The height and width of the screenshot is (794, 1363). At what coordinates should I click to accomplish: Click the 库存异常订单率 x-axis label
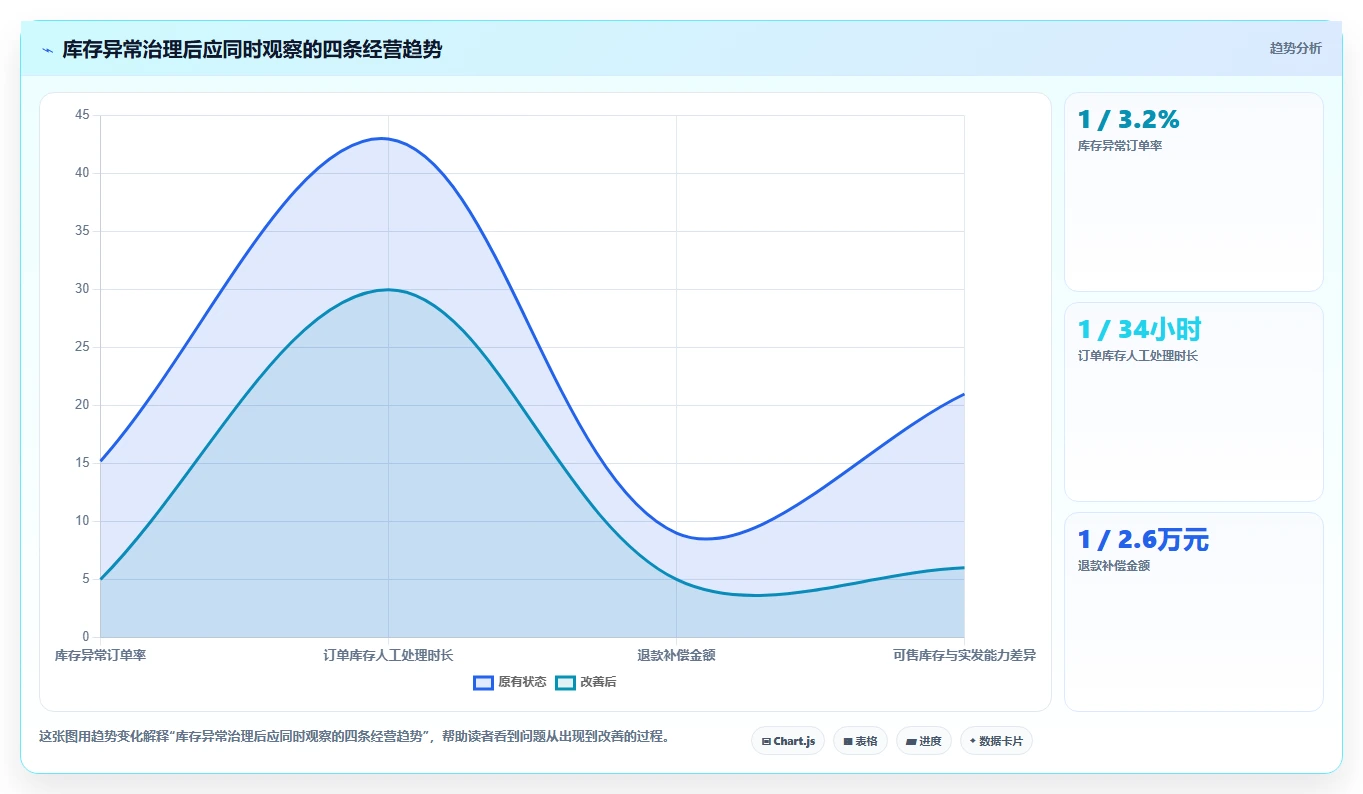pos(100,656)
